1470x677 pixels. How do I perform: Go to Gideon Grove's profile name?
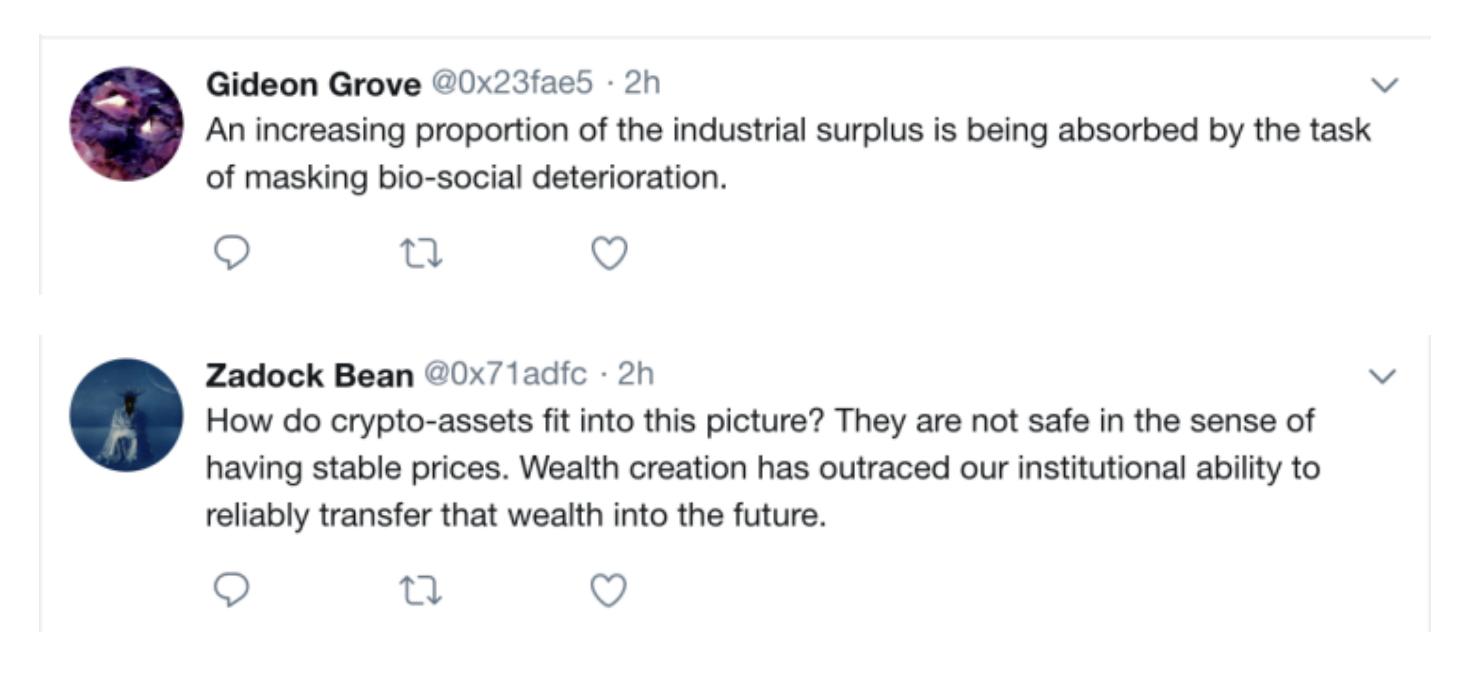[313, 85]
